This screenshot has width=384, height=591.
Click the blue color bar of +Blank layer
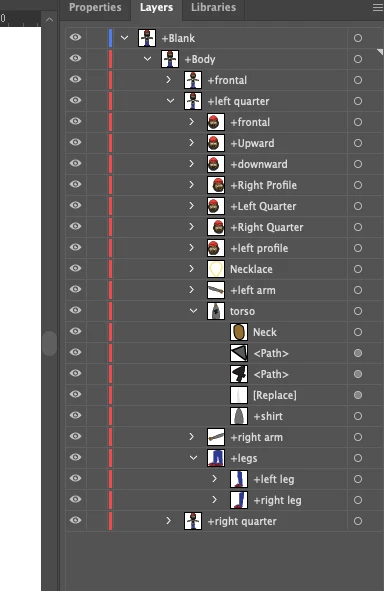point(110,38)
